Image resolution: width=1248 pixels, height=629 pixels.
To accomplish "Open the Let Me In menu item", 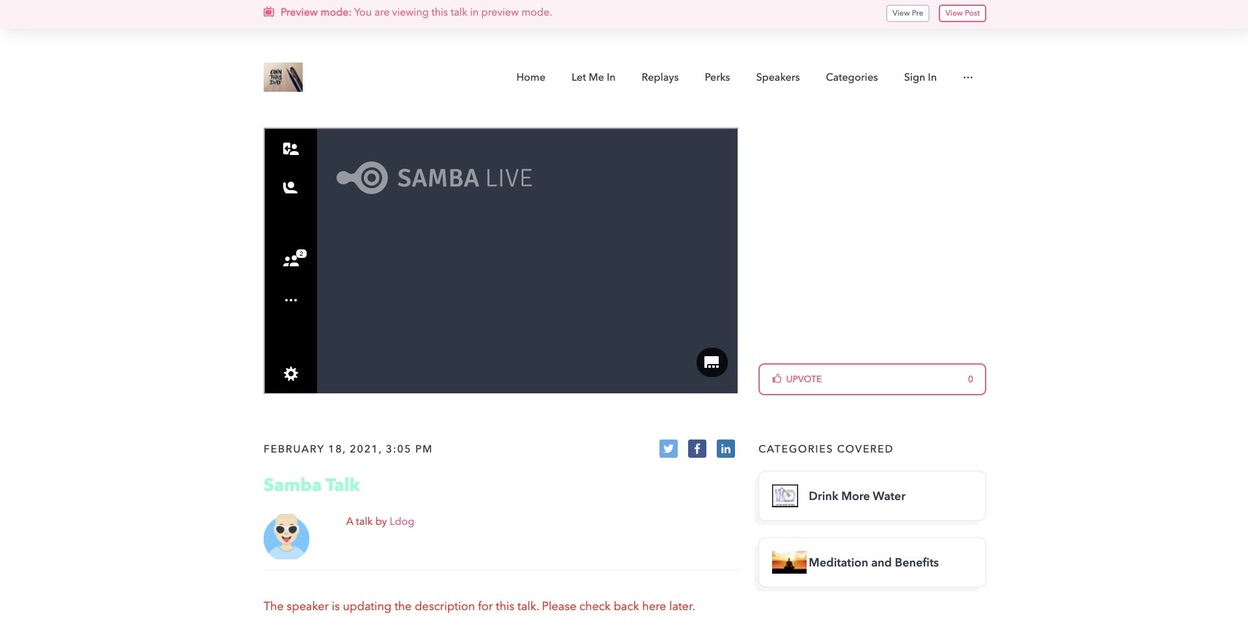I will tap(593, 77).
